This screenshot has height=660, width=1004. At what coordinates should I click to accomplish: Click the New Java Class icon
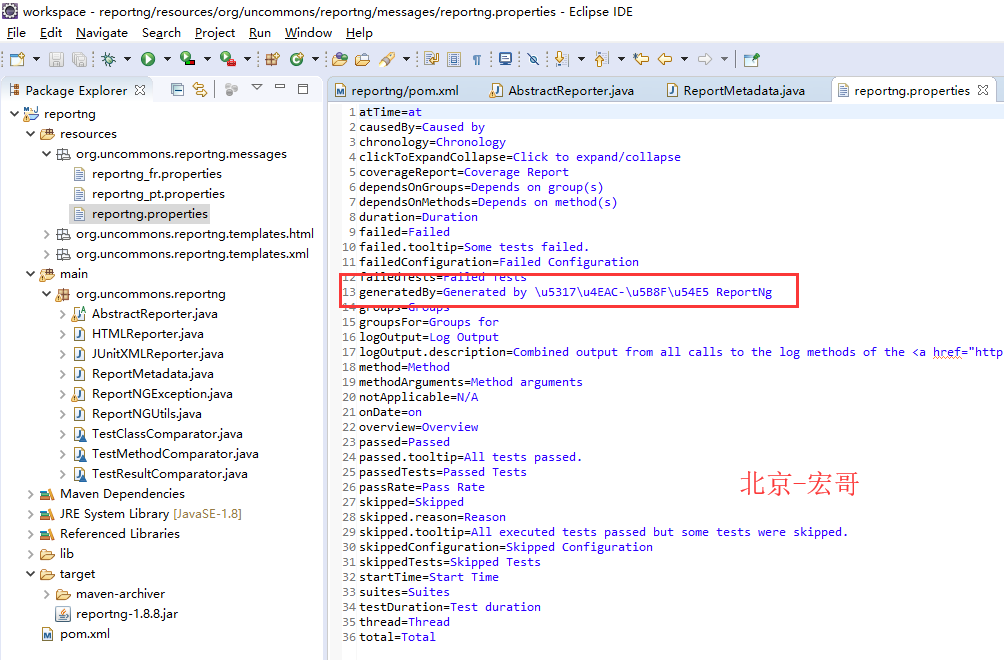[x=296, y=60]
